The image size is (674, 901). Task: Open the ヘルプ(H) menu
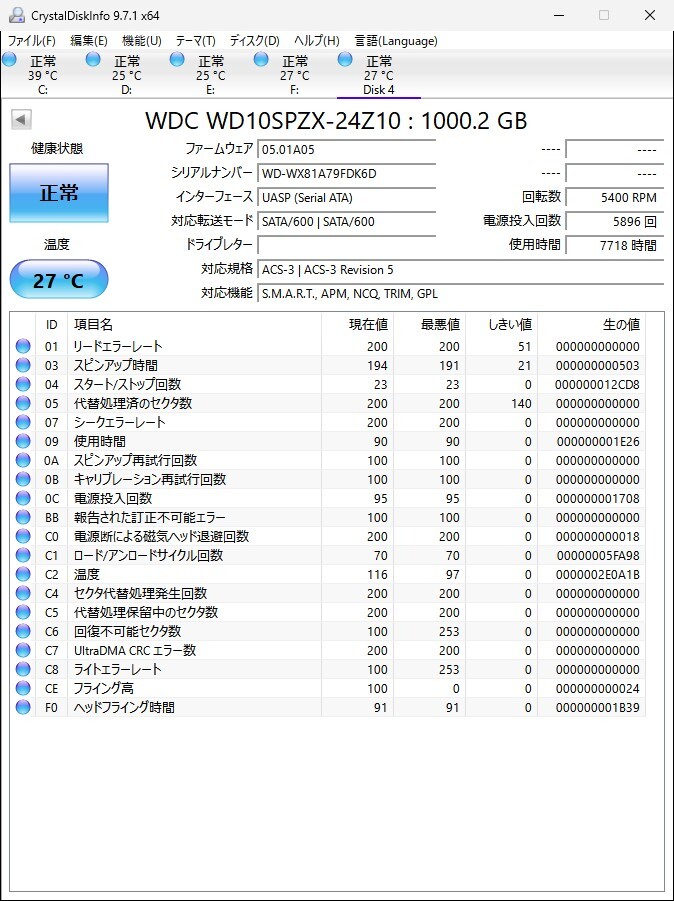click(317, 41)
